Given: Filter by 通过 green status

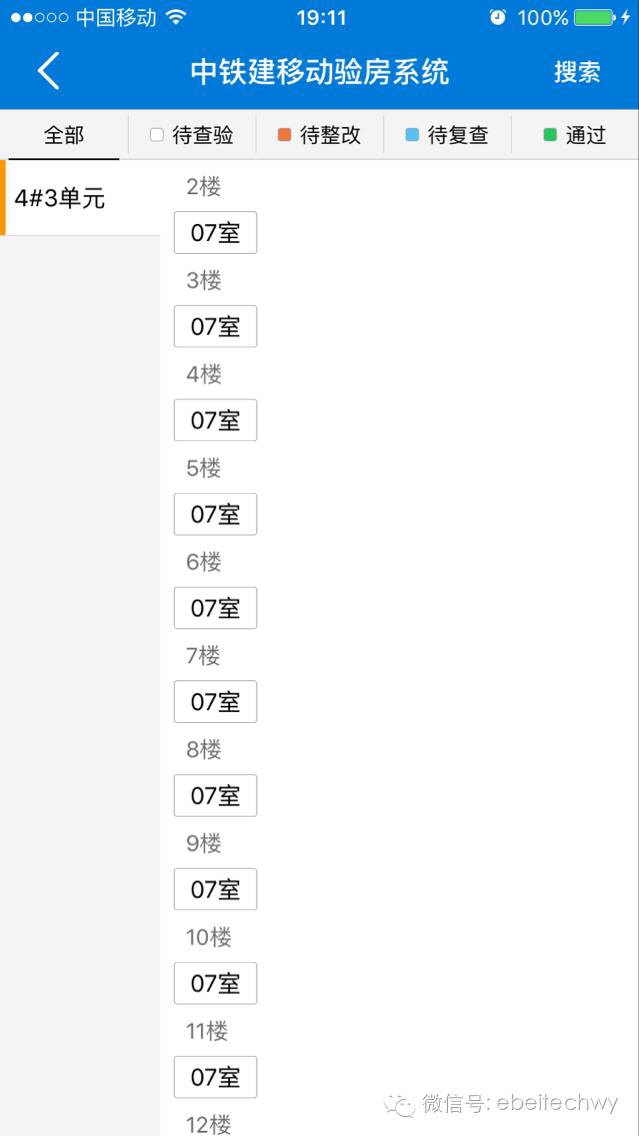Looking at the screenshot, I should click(x=575, y=135).
